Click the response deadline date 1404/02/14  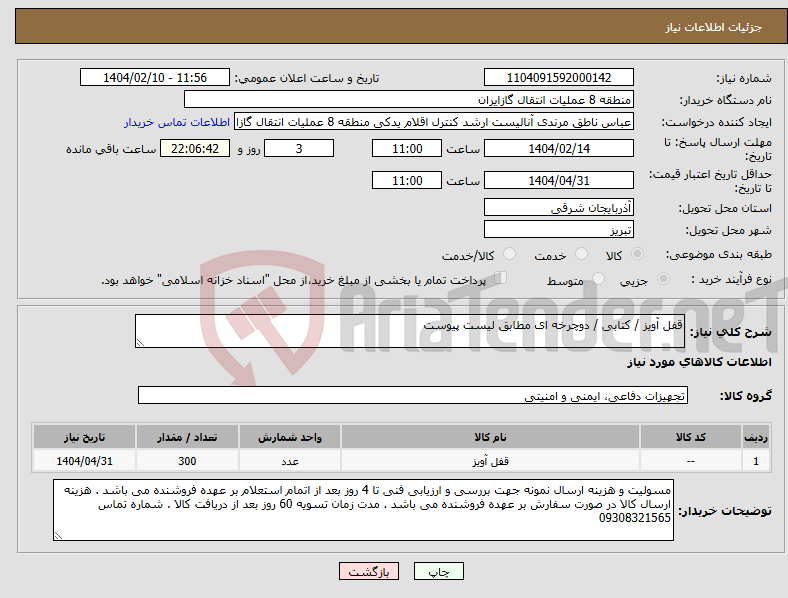point(558,149)
